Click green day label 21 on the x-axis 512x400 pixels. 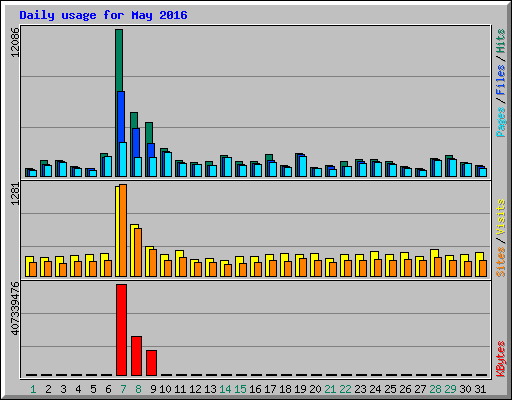[330, 389]
